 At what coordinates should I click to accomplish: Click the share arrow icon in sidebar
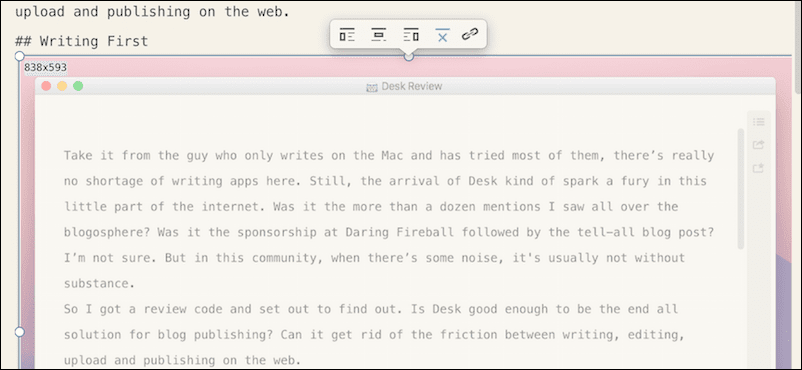pyautogui.click(x=759, y=145)
